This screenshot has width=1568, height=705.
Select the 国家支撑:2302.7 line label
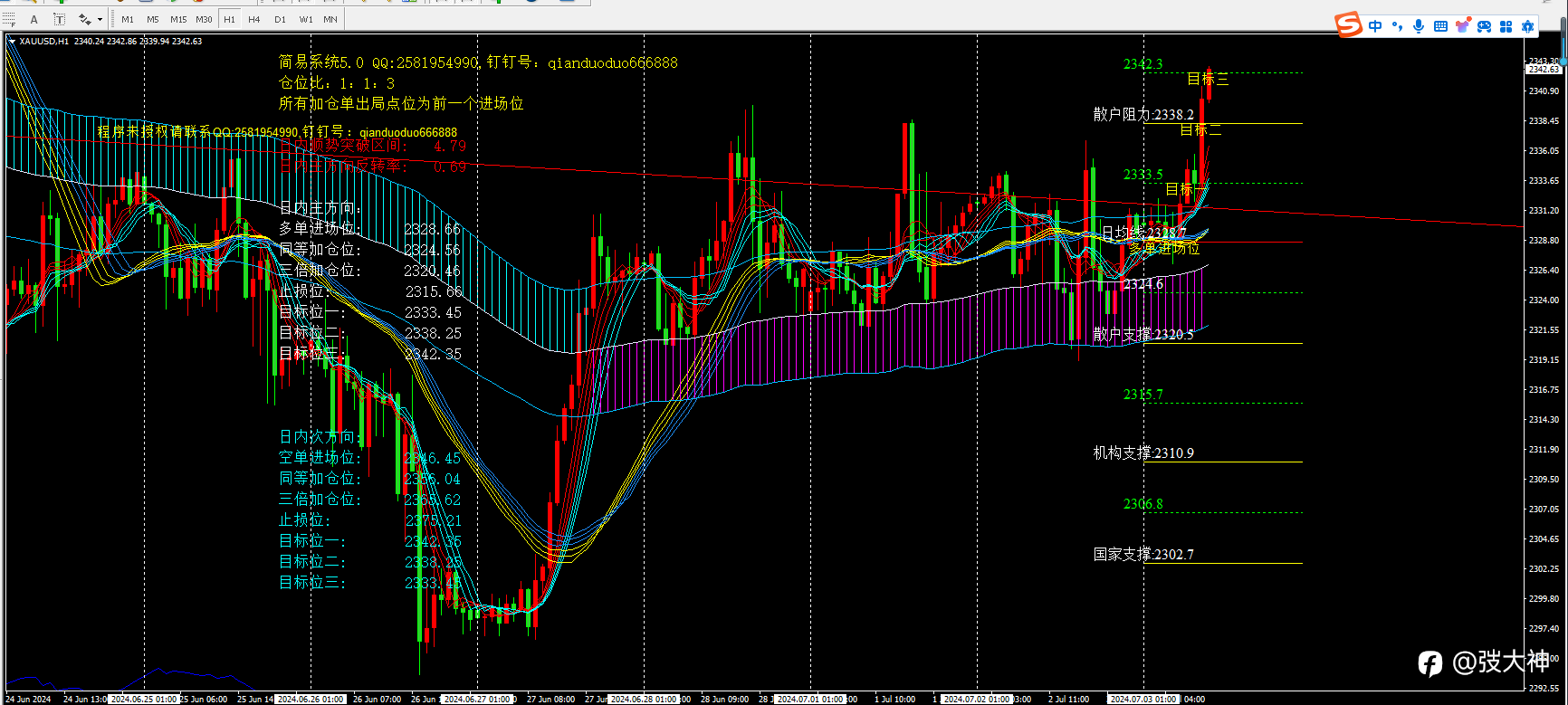tap(1143, 555)
